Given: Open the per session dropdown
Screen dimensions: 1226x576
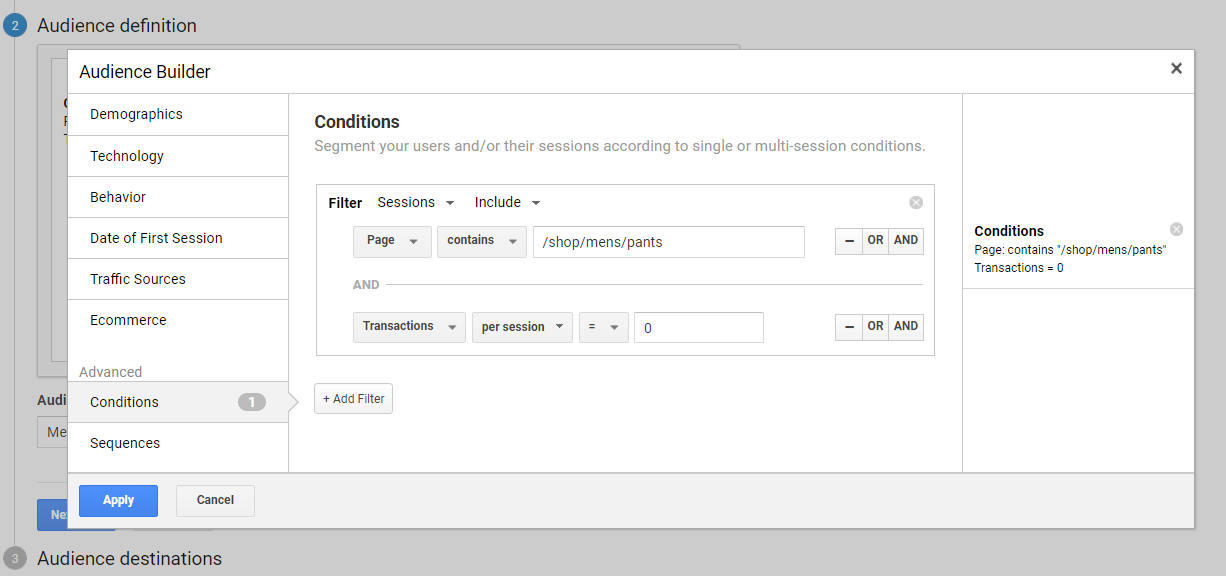Looking at the screenshot, I should click(522, 328).
